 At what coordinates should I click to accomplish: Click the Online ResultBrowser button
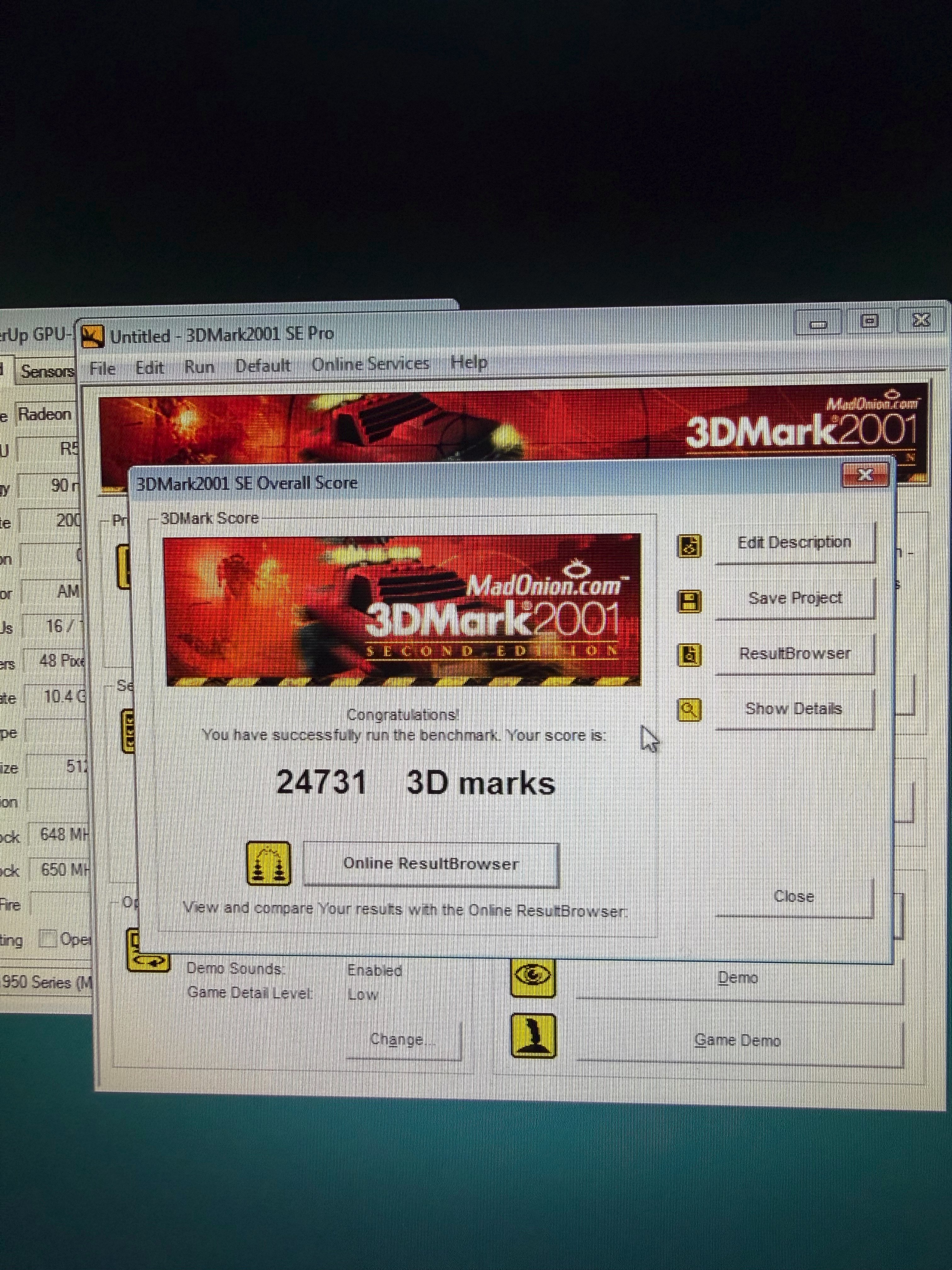click(431, 864)
